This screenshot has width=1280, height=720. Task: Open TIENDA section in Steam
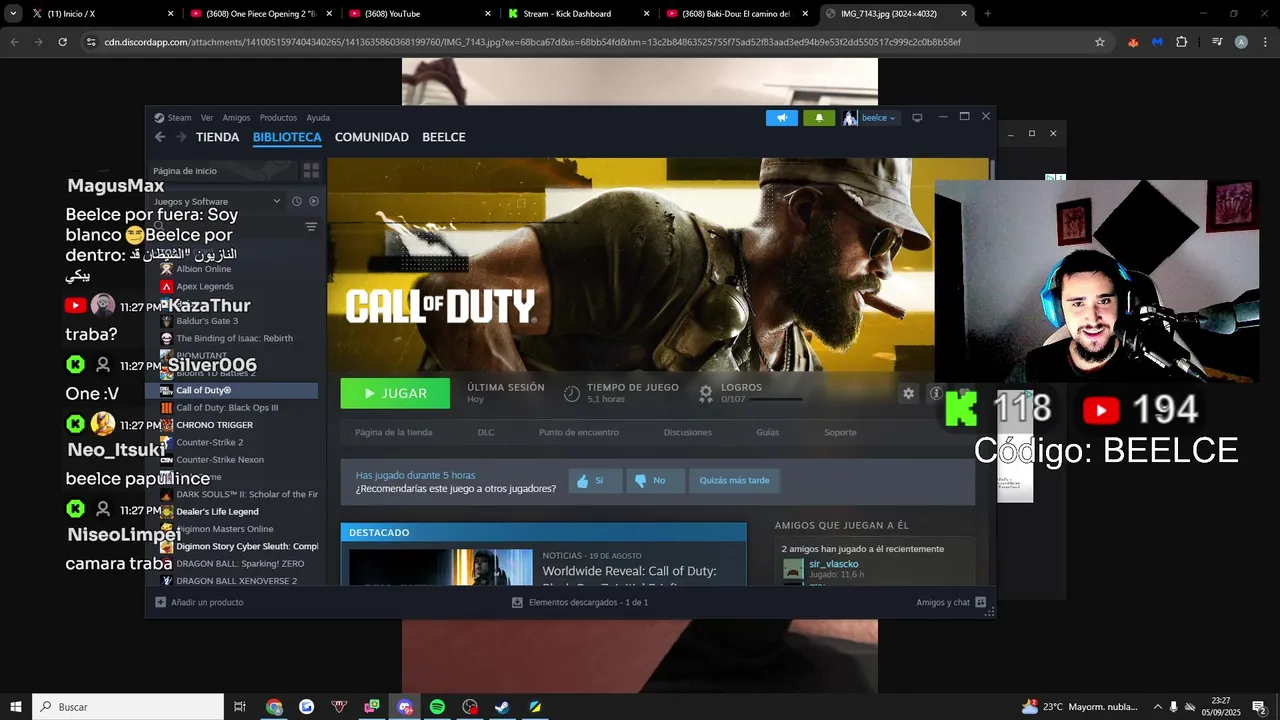[218, 137]
